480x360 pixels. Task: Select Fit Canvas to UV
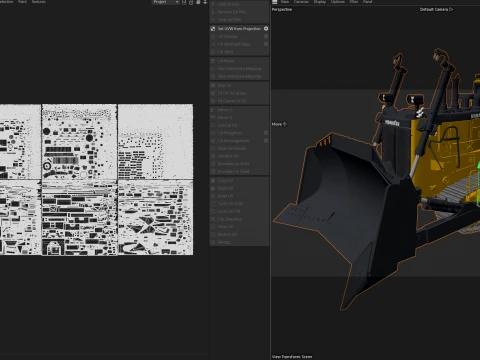click(x=239, y=101)
